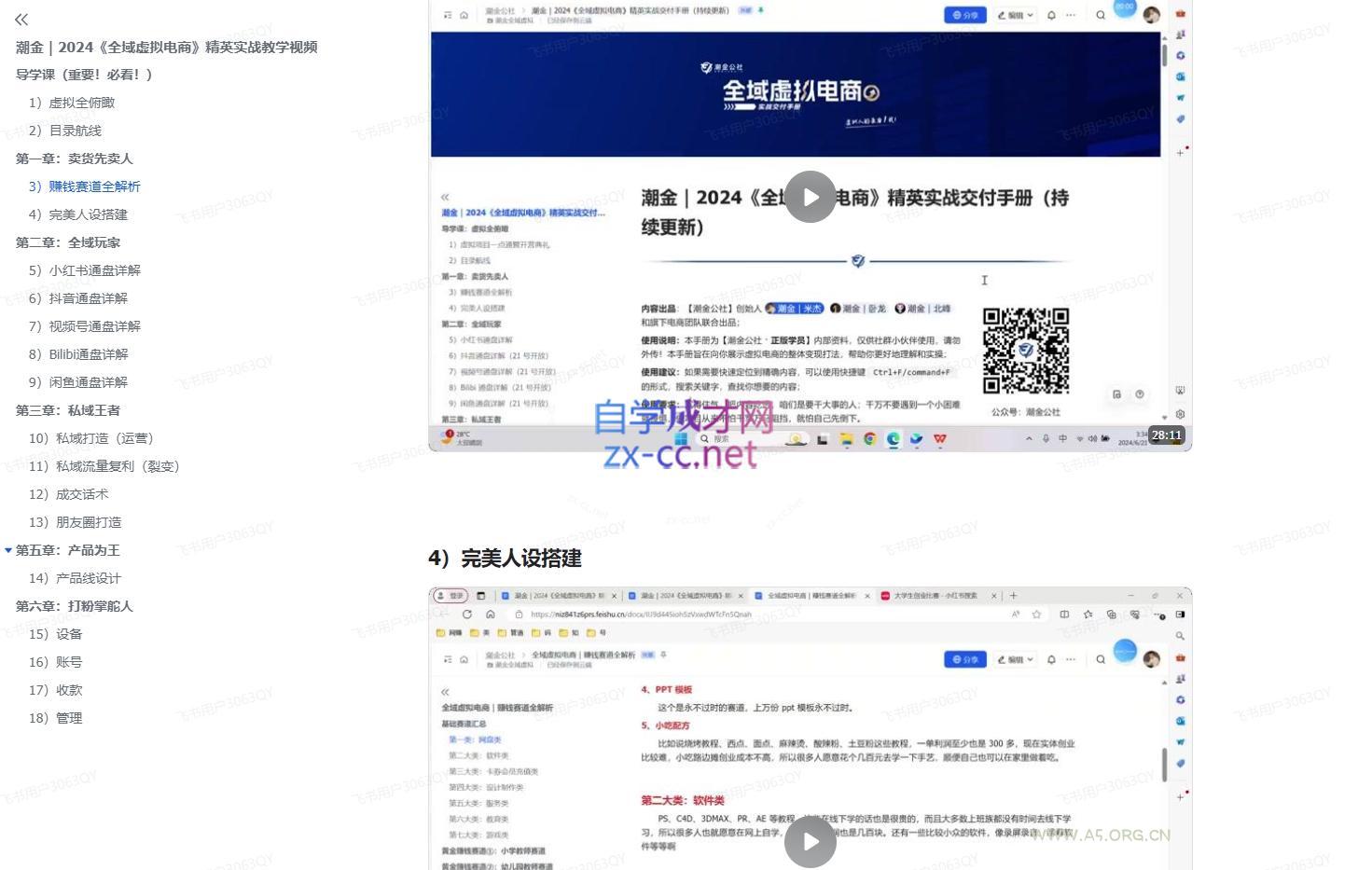The height and width of the screenshot is (870, 1372).
Task: Launch Chrome from the Windows taskbar
Action: coord(869,438)
